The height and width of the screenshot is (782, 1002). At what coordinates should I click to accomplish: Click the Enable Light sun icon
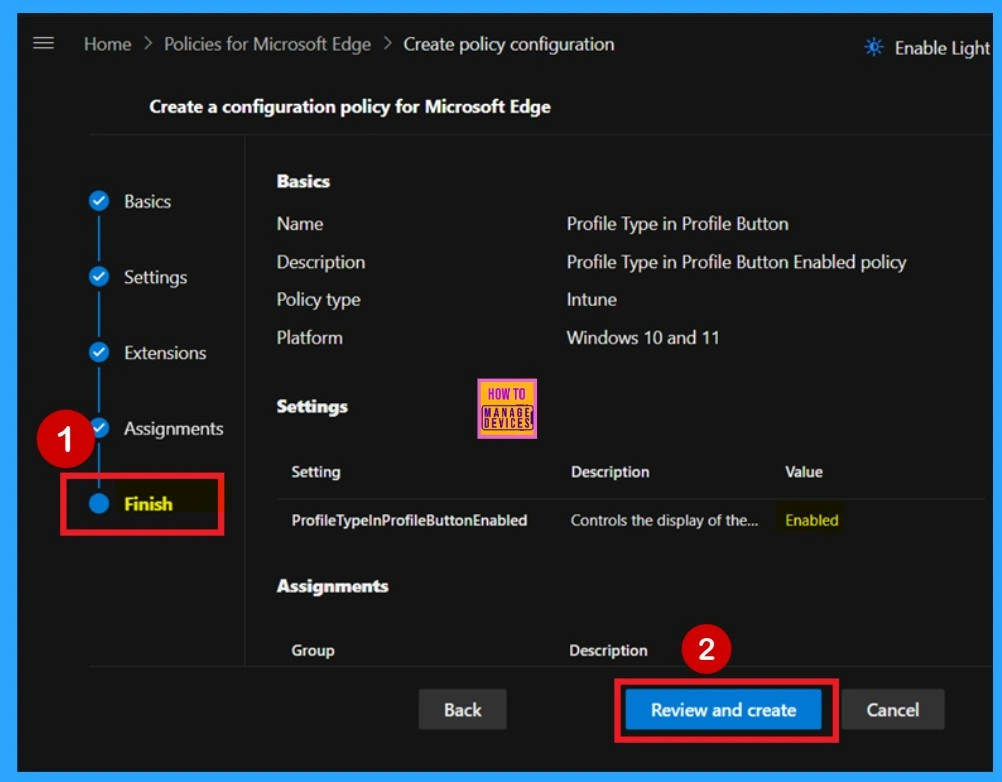coord(874,47)
